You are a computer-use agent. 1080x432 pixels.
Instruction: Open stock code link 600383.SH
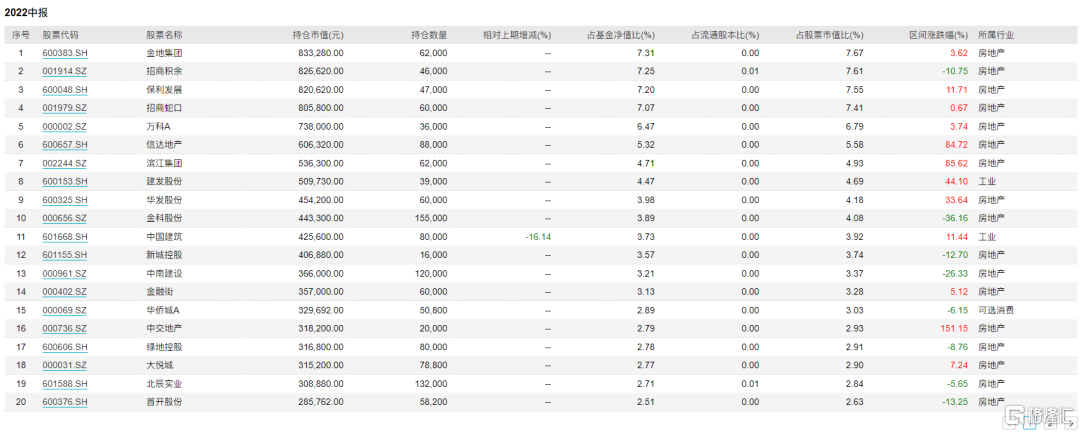[x=65, y=53]
